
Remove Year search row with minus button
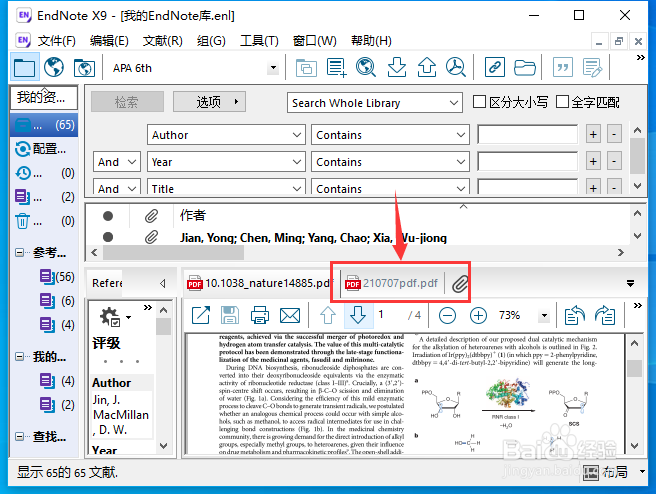614,161
